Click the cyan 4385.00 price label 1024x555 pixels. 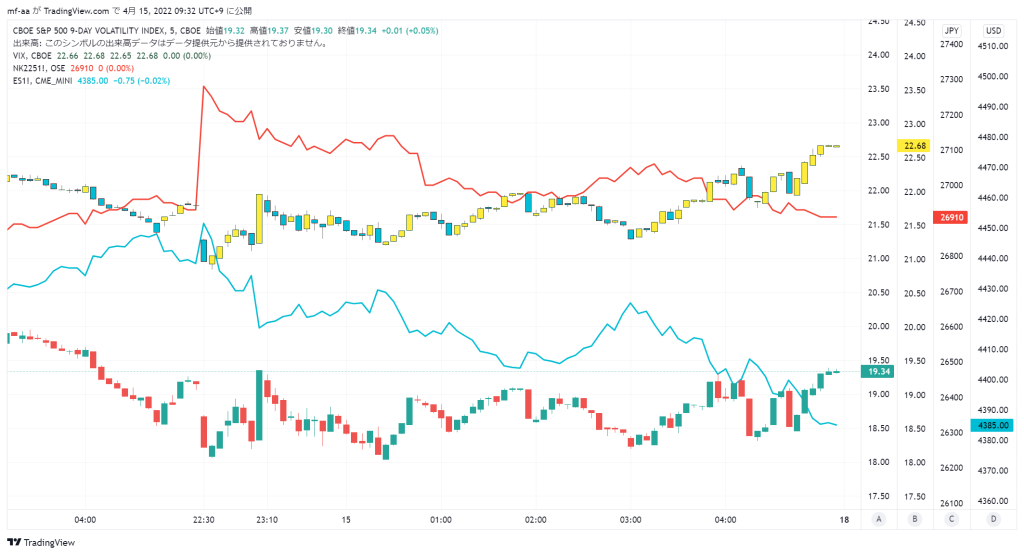[993, 425]
